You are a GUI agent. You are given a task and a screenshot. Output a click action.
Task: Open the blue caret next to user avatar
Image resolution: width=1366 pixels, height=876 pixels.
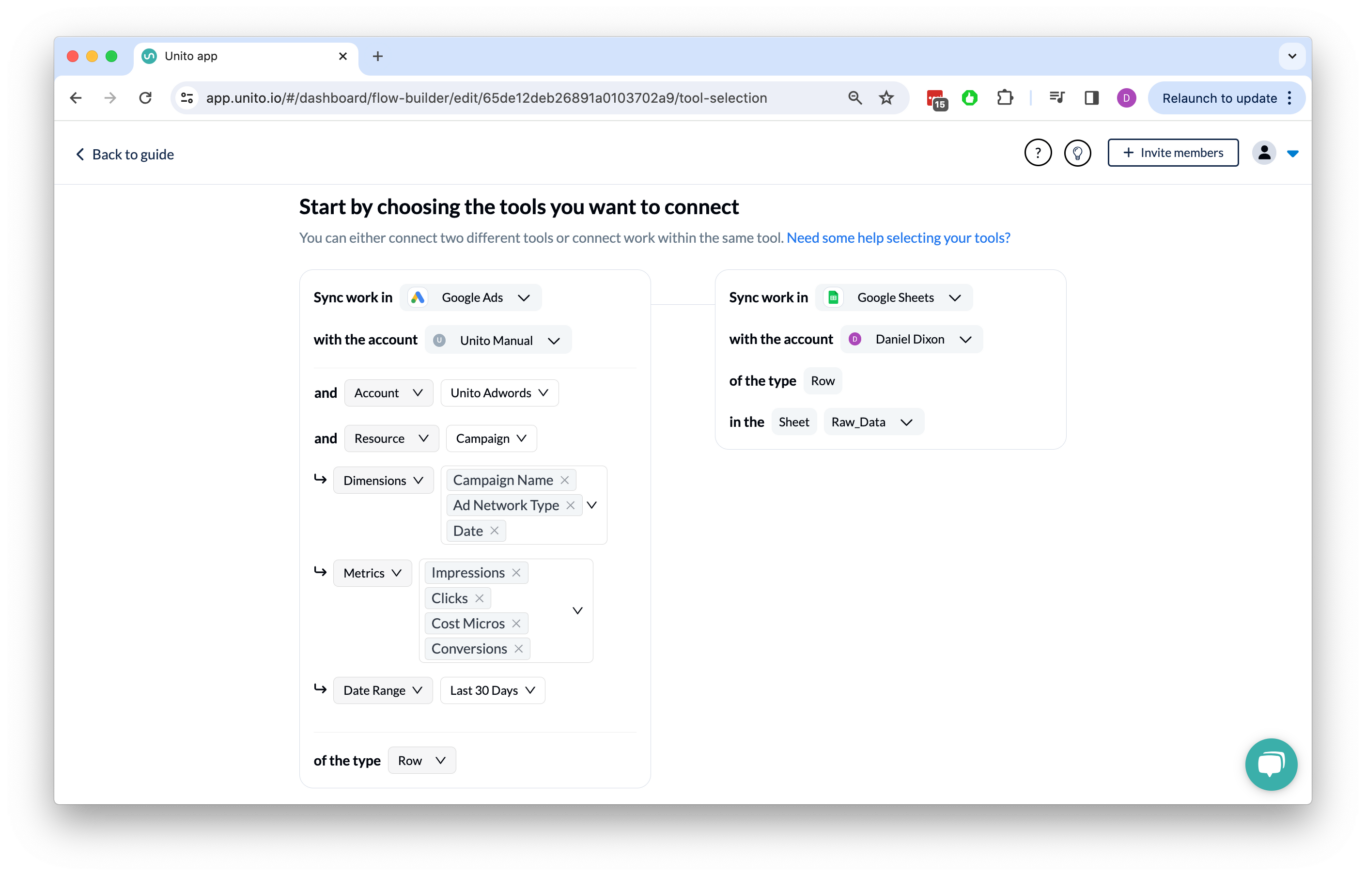[x=1293, y=154]
